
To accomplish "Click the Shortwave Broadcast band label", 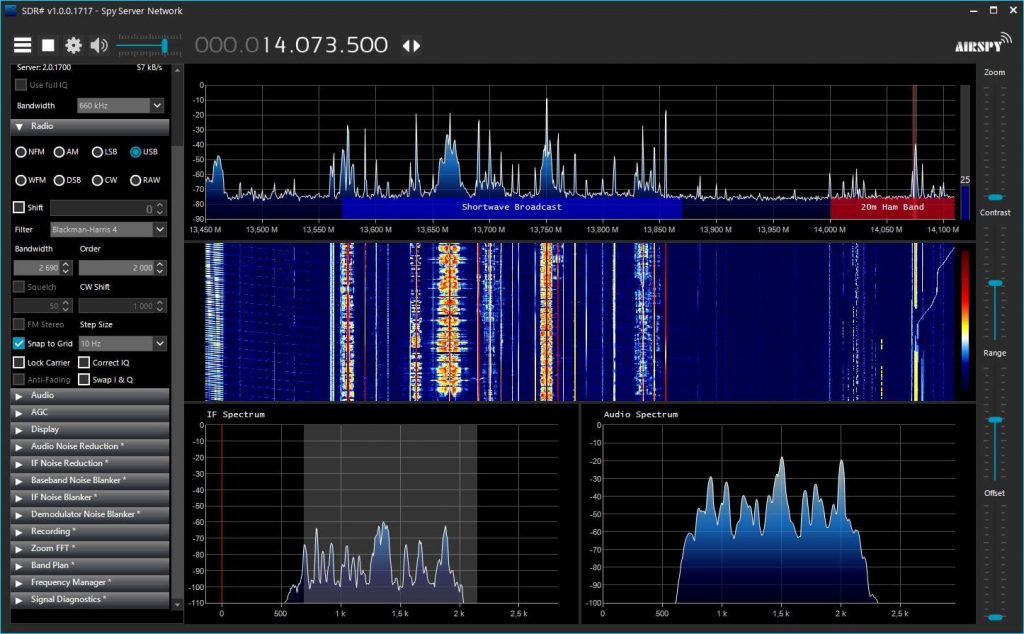I will tap(510, 207).
